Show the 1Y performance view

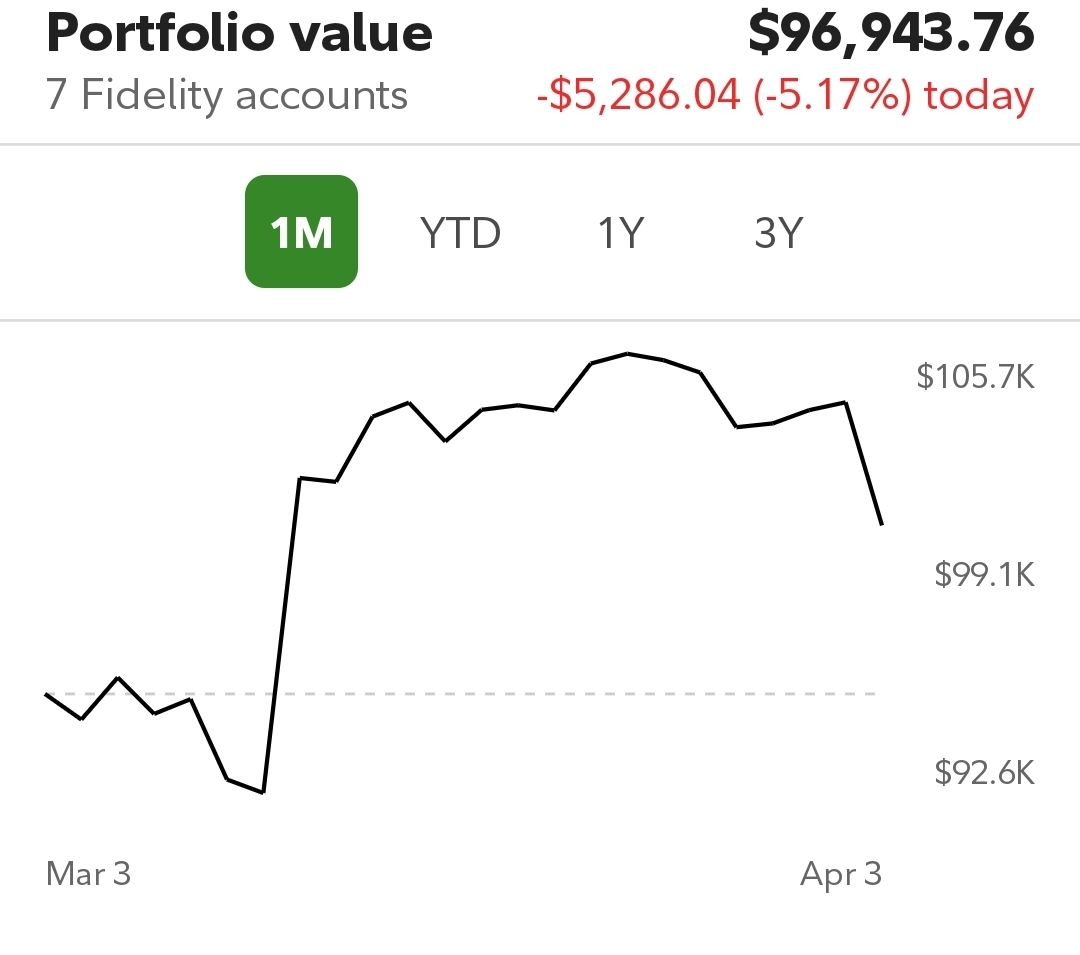tap(620, 233)
